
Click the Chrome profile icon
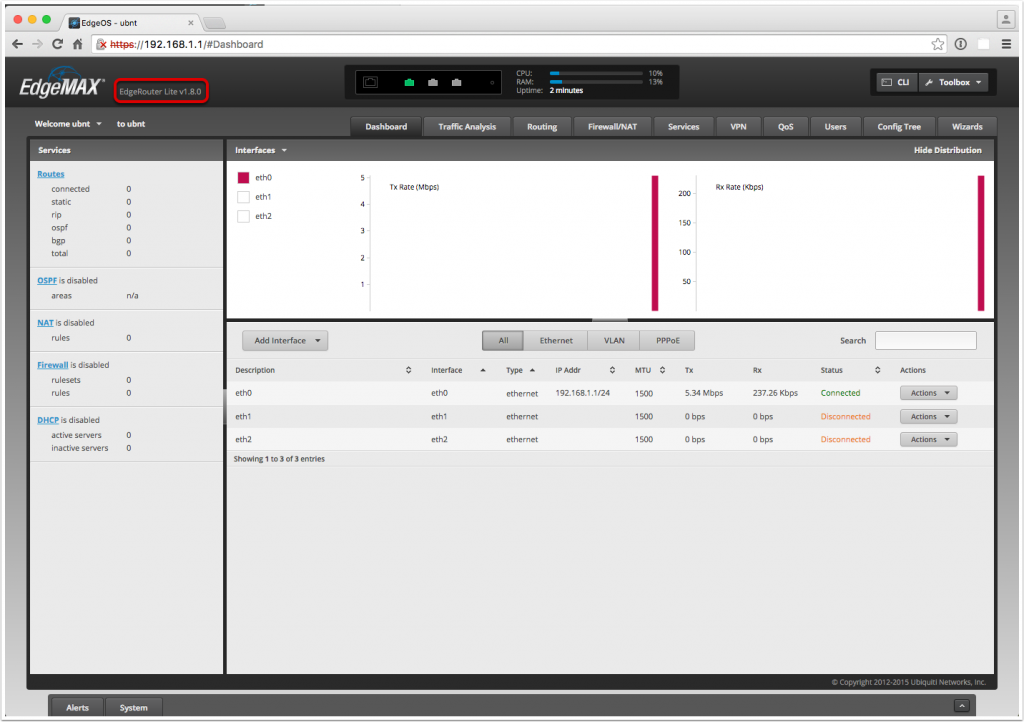click(1006, 20)
